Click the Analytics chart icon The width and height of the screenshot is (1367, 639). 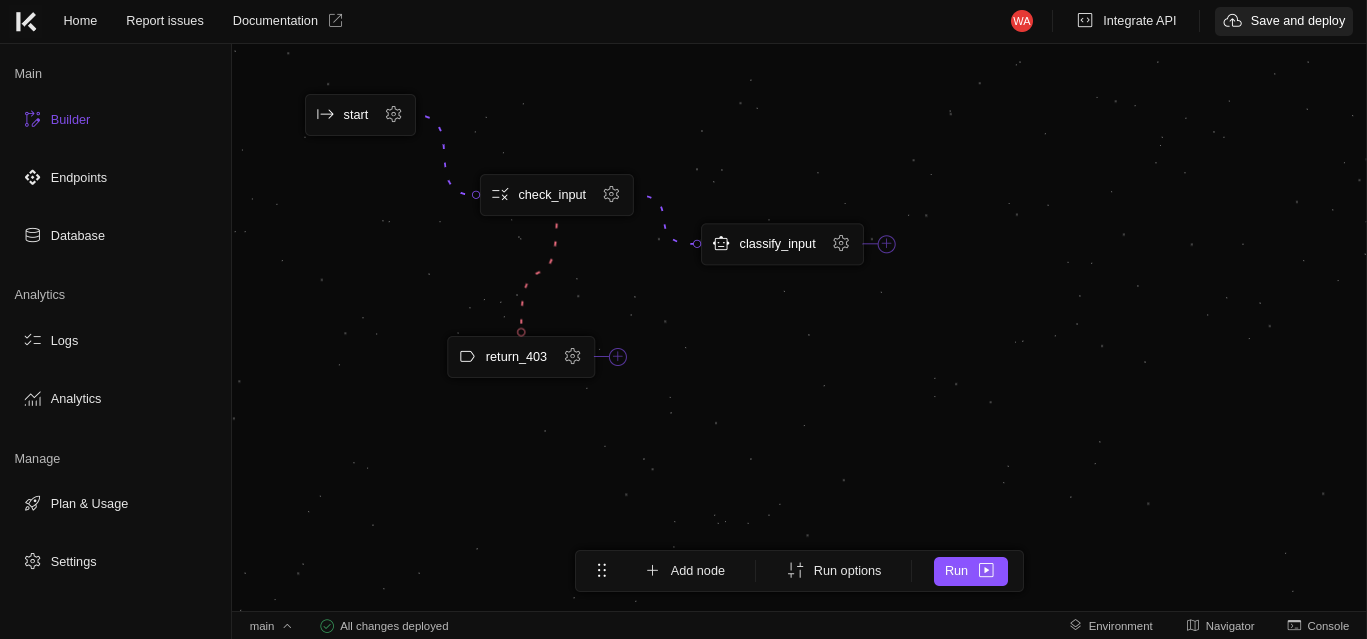33,399
